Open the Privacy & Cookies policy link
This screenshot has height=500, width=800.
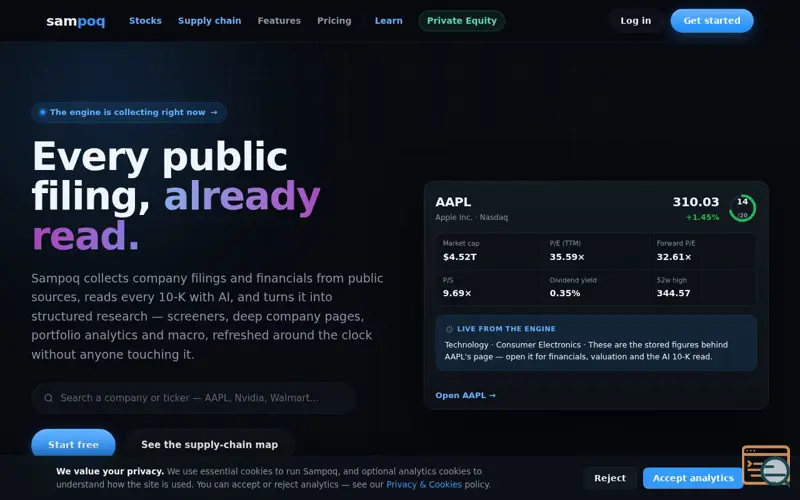424,485
